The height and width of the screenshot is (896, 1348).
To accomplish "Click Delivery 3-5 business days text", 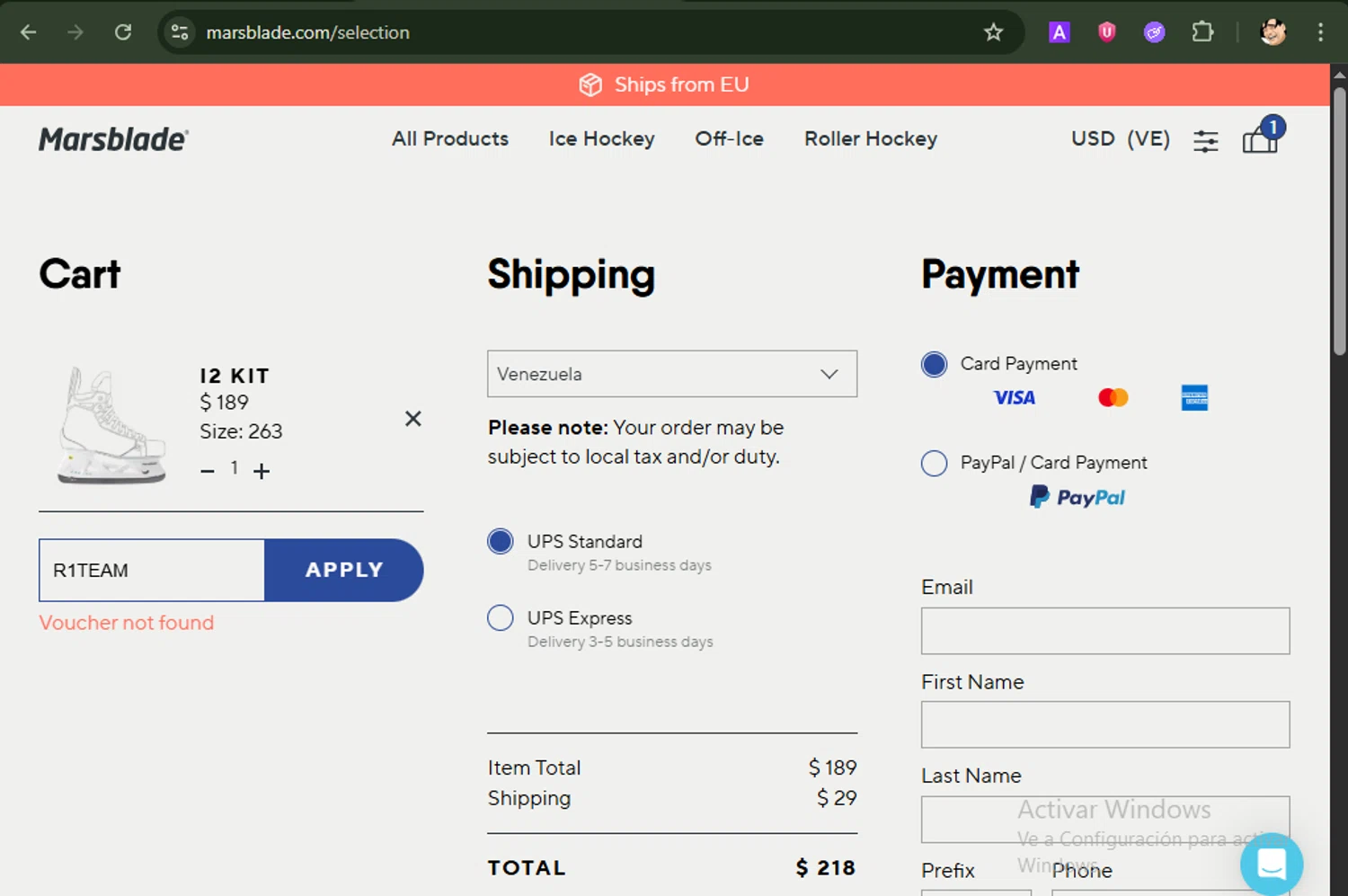I will click(620, 642).
